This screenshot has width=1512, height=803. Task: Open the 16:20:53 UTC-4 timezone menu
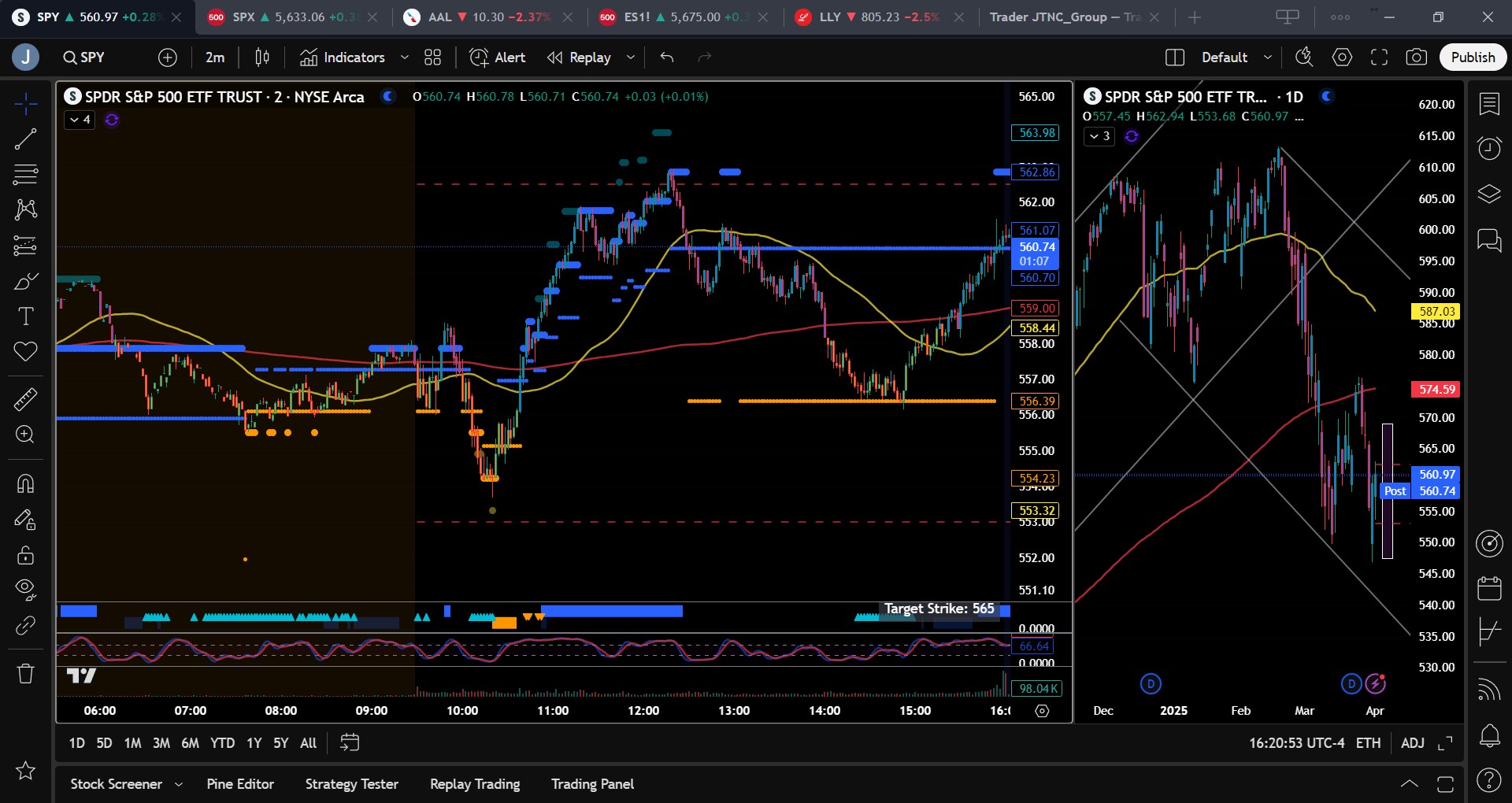(x=1297, y=743)
